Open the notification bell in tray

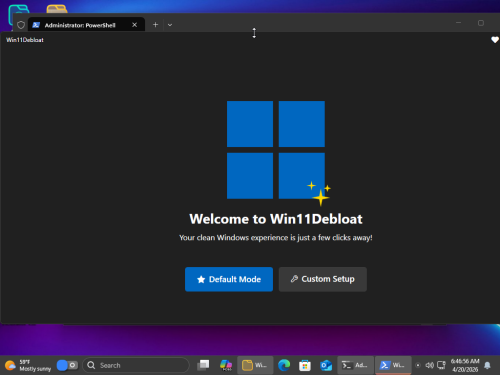(x=487, y=365)
